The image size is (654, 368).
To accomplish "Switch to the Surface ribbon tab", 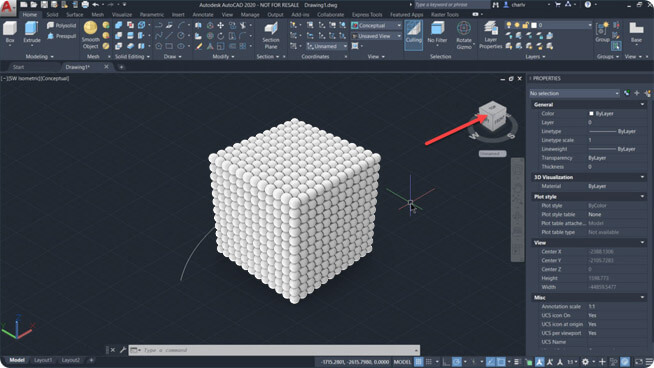I will pyautogui.click(x=75, y=15).
